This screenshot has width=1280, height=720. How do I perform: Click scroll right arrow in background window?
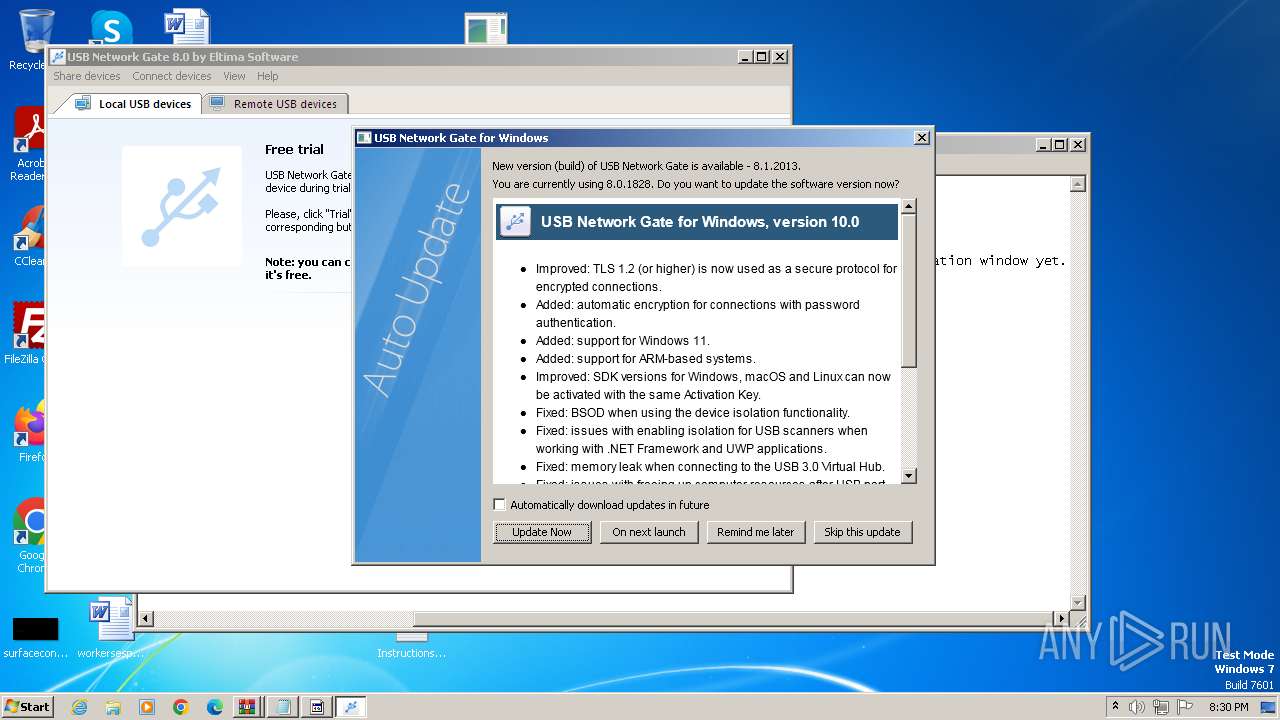coord(1062,619)
